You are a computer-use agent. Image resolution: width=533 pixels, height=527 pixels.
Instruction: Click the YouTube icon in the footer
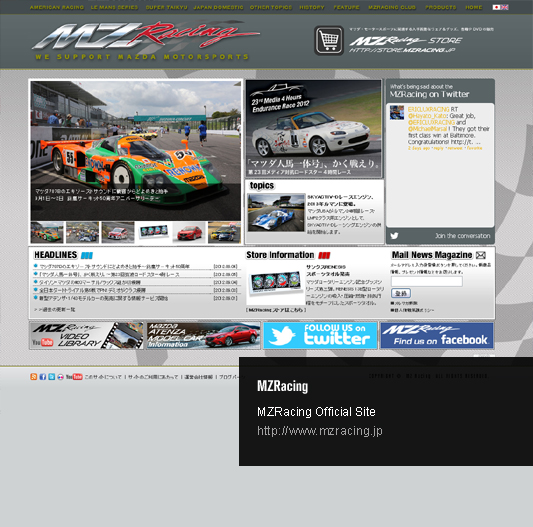coord(74,376)
